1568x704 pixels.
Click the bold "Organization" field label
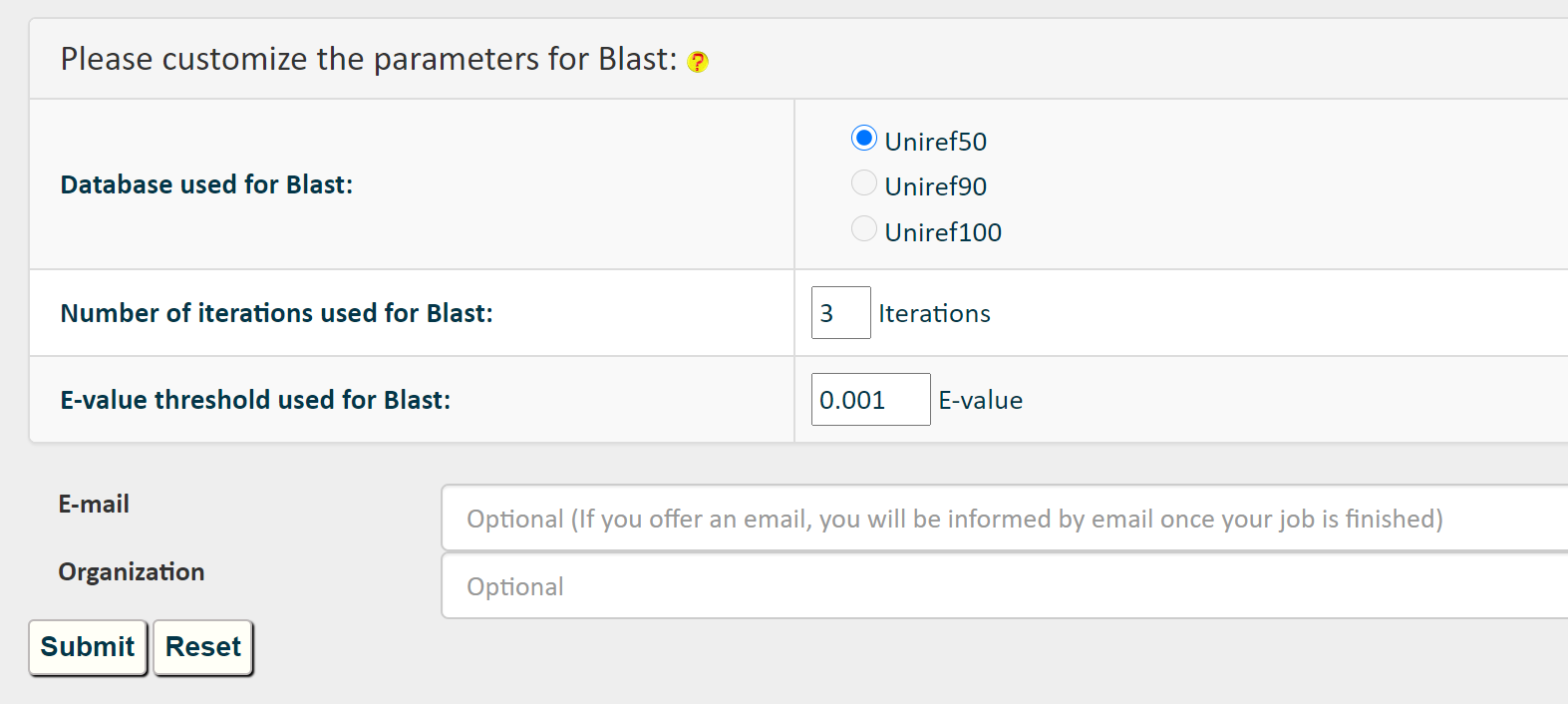pos(132,571)
